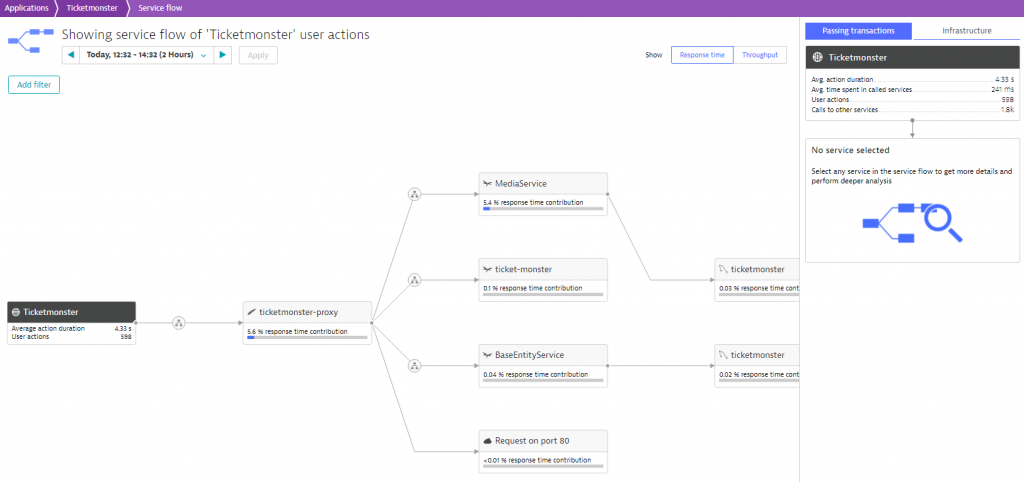Open the Infrastructure tab
This screenshot has width=1024, height=482.
pos(966,31)
